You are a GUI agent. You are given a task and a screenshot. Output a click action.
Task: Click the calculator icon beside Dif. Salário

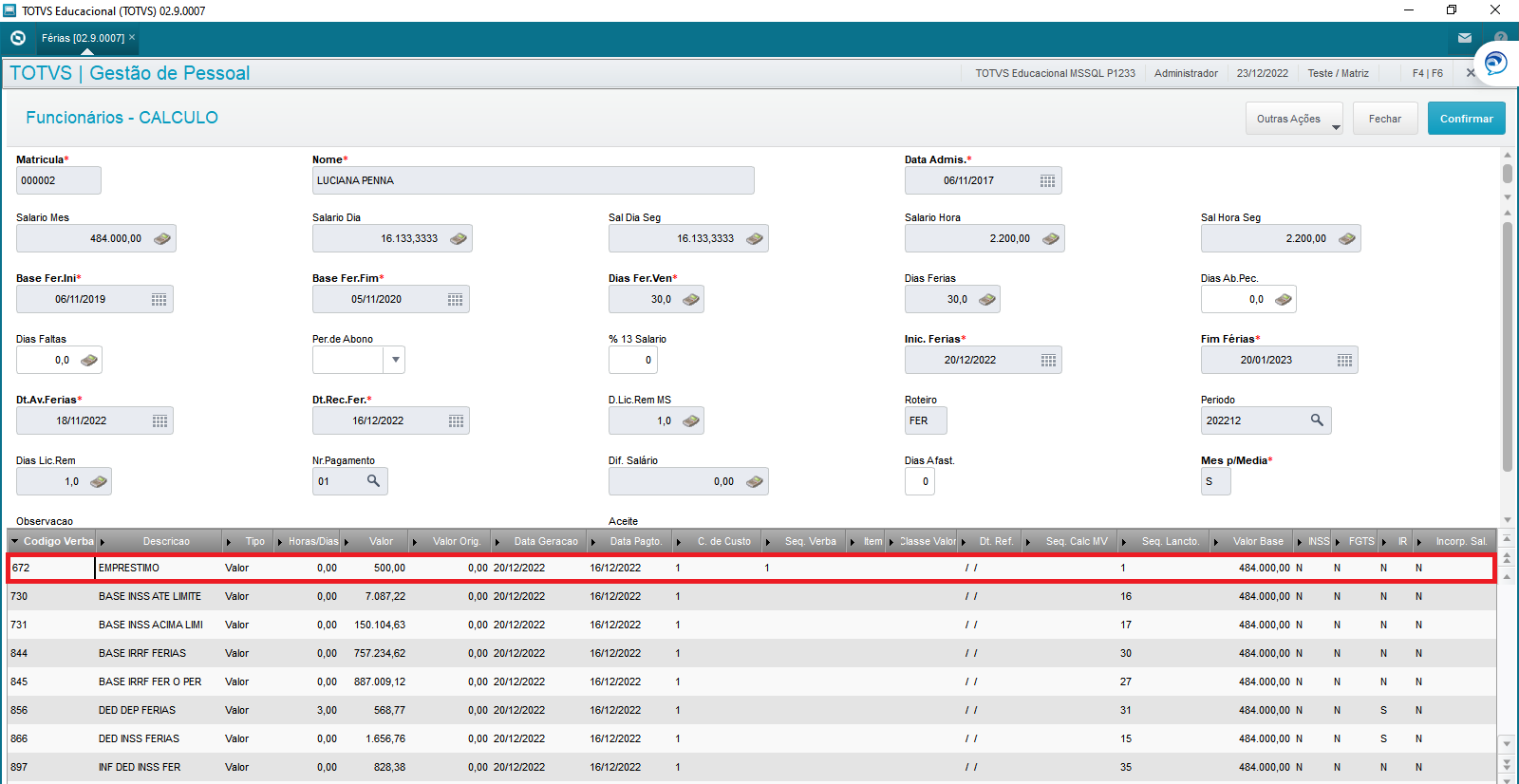tap(755, 481)
